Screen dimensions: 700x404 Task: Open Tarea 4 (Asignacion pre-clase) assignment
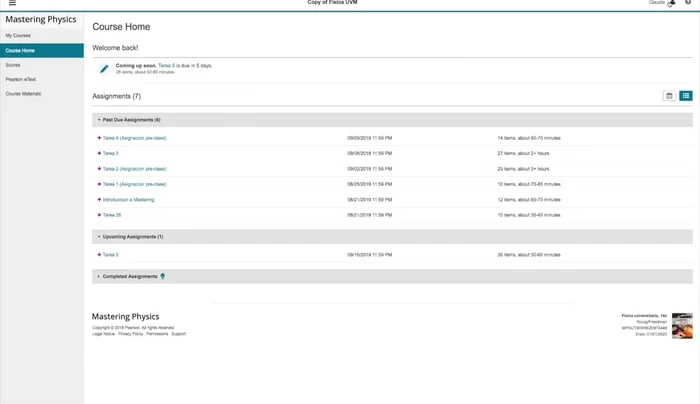[x=134, y=137]
